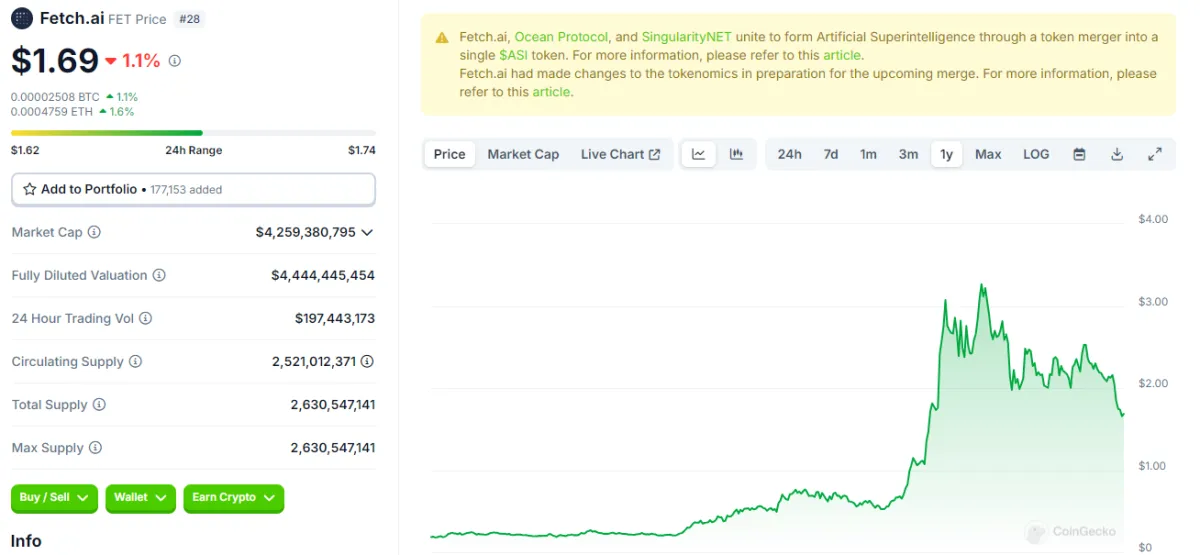Click the $3.00 axis label

point(1153,301)
